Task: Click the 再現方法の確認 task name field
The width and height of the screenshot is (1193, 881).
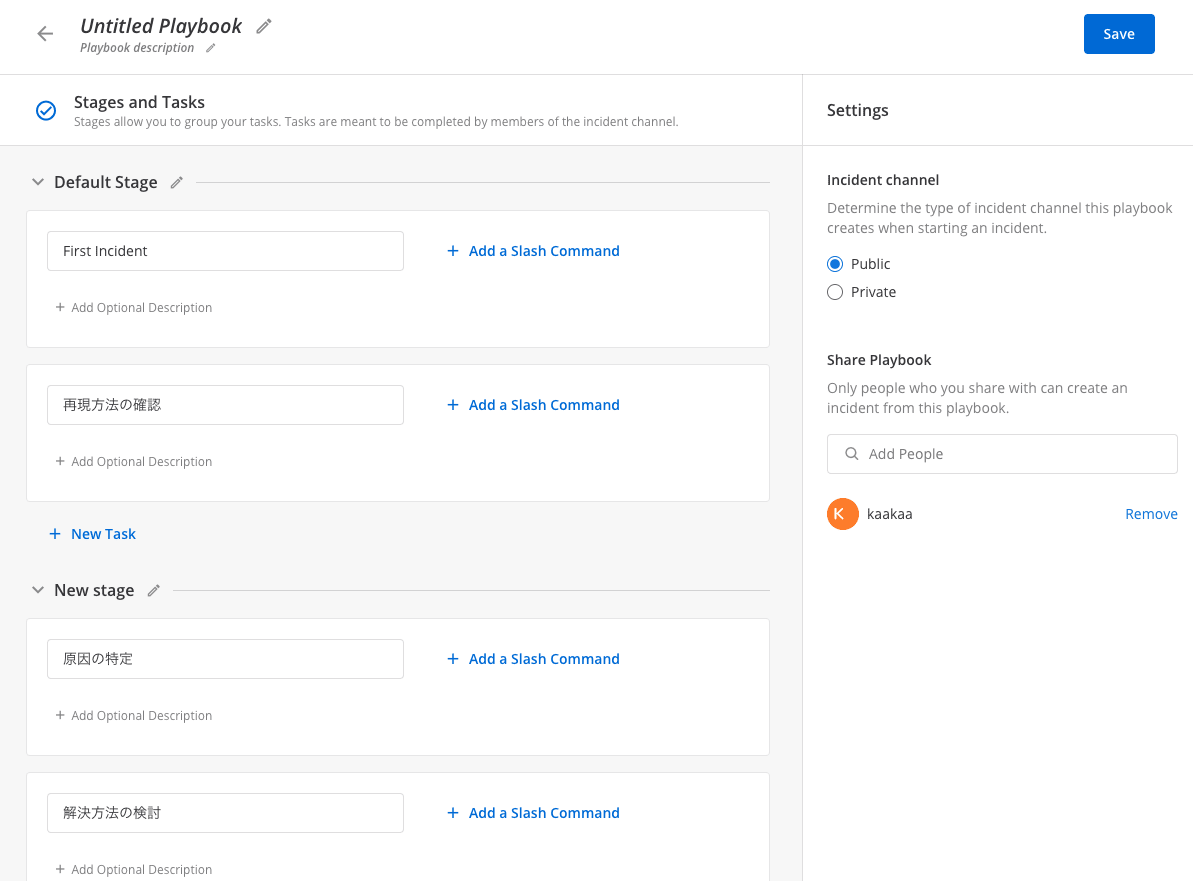Action: click(x=225, y=405)
